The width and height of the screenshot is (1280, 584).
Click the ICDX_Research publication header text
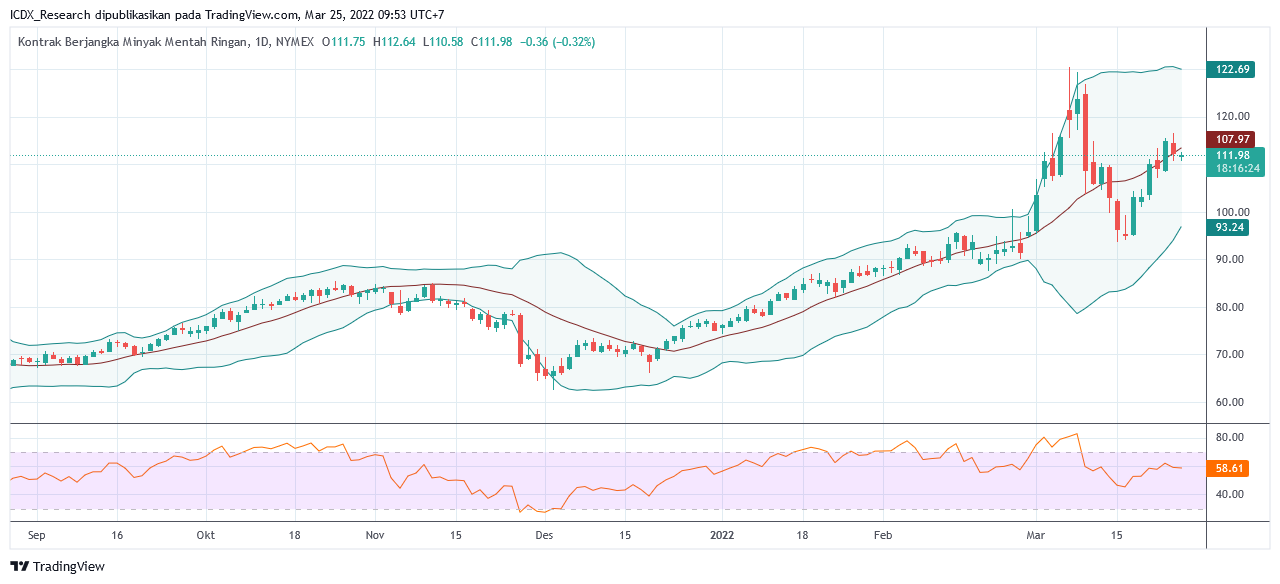226,15
